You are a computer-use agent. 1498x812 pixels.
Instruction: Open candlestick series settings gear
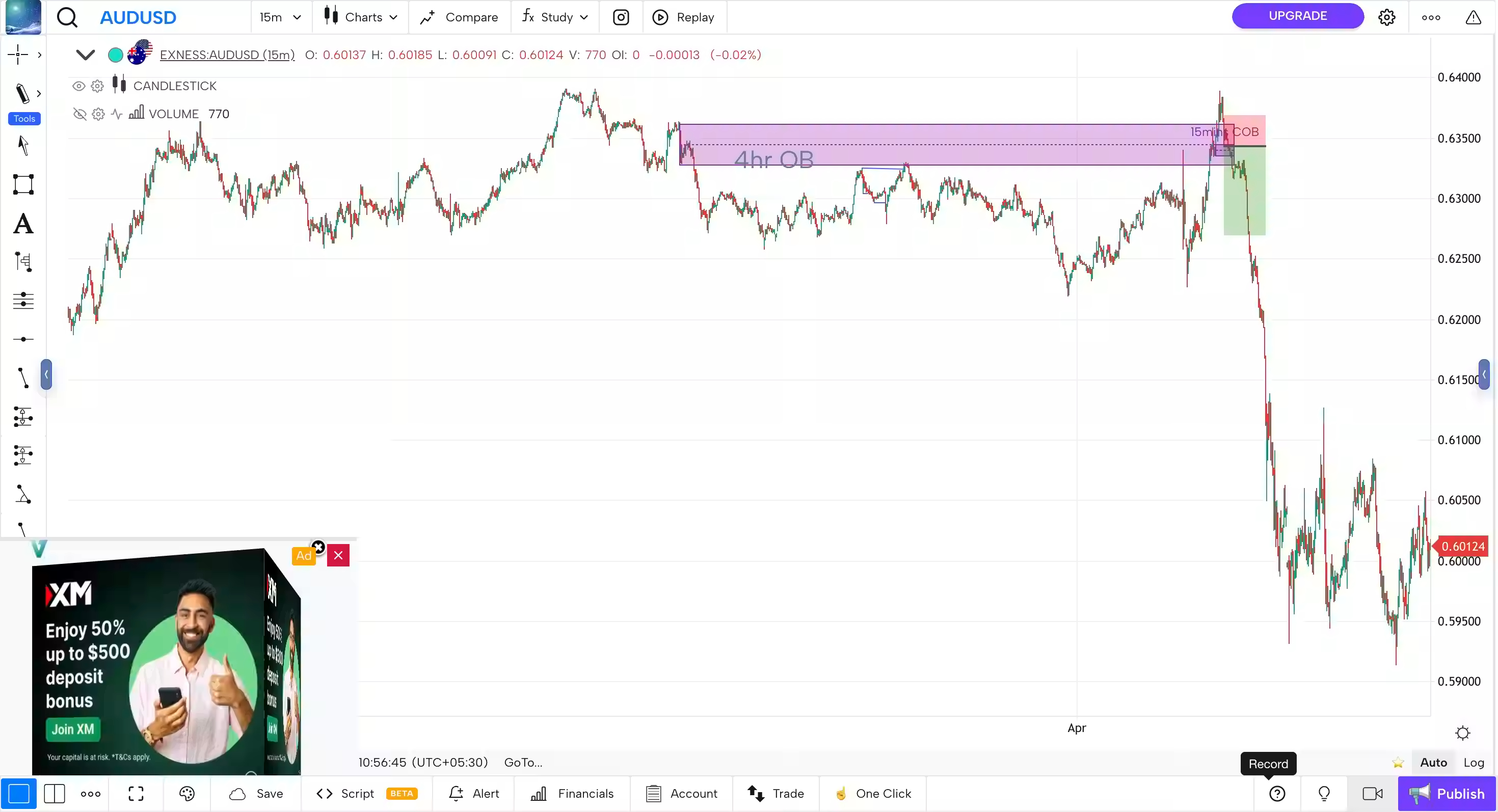pos(97,86)
